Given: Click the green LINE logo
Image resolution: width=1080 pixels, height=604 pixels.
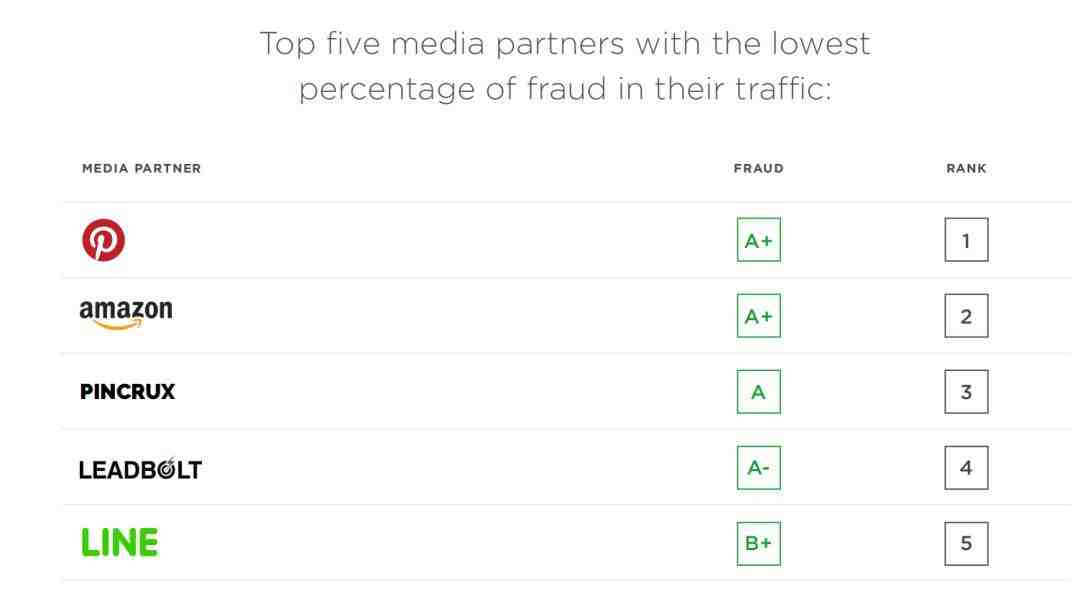Looking at the screenshot, I should coord(120,542).
